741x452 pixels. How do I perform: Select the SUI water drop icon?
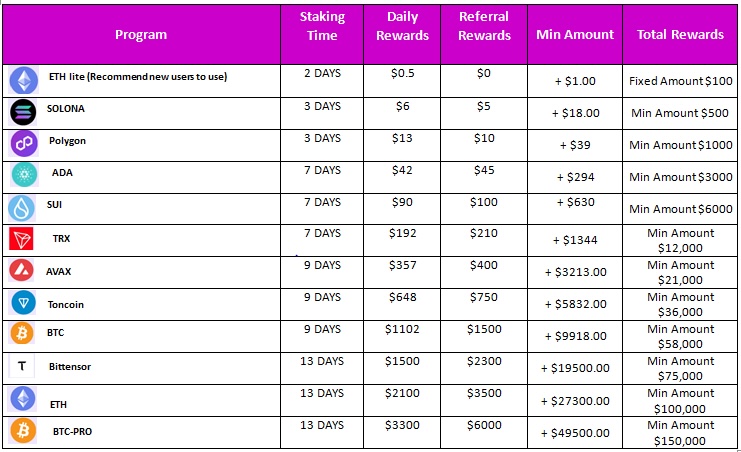[x=22, y=207]
